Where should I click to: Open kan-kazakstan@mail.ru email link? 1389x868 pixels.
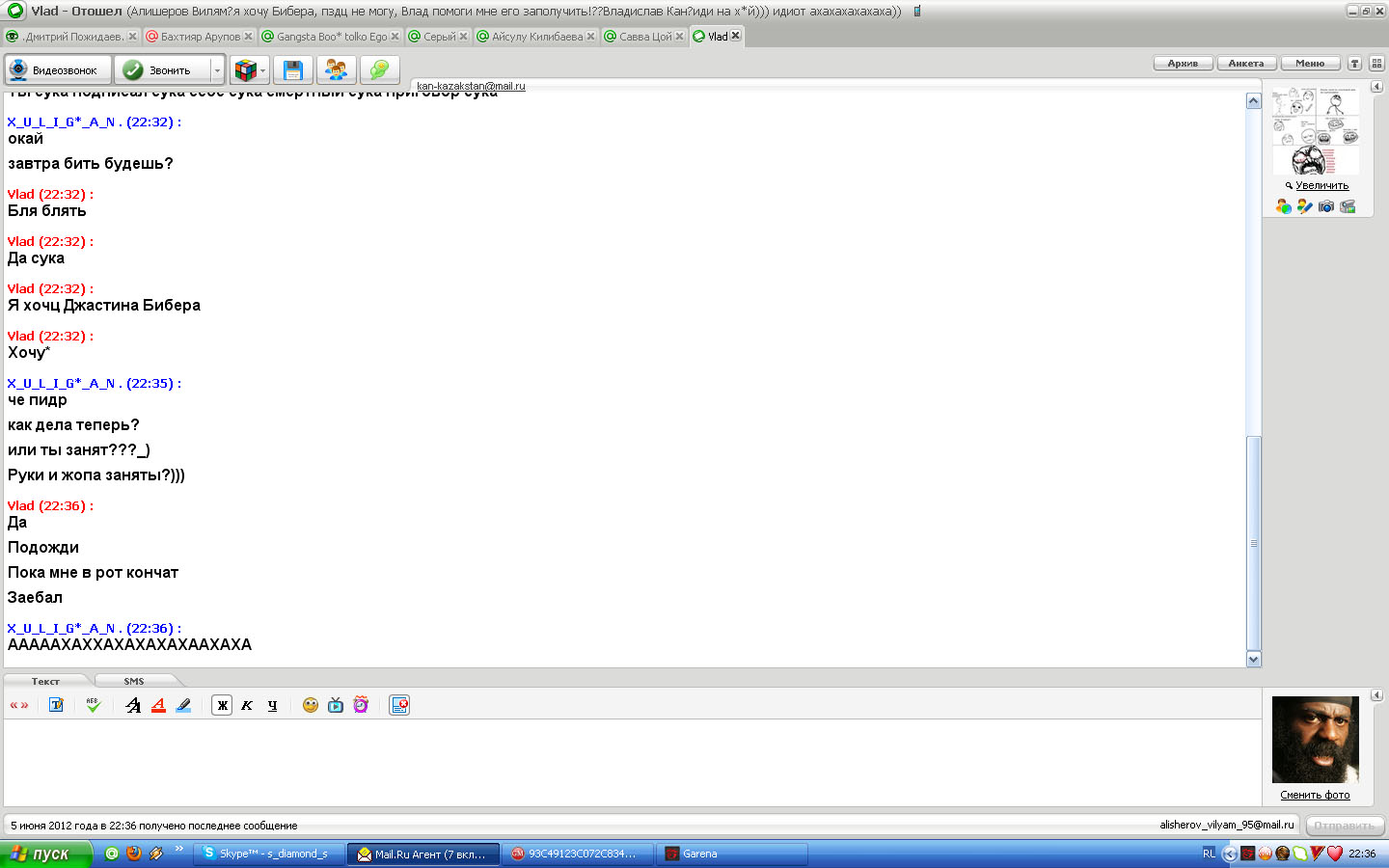point(471,86)
